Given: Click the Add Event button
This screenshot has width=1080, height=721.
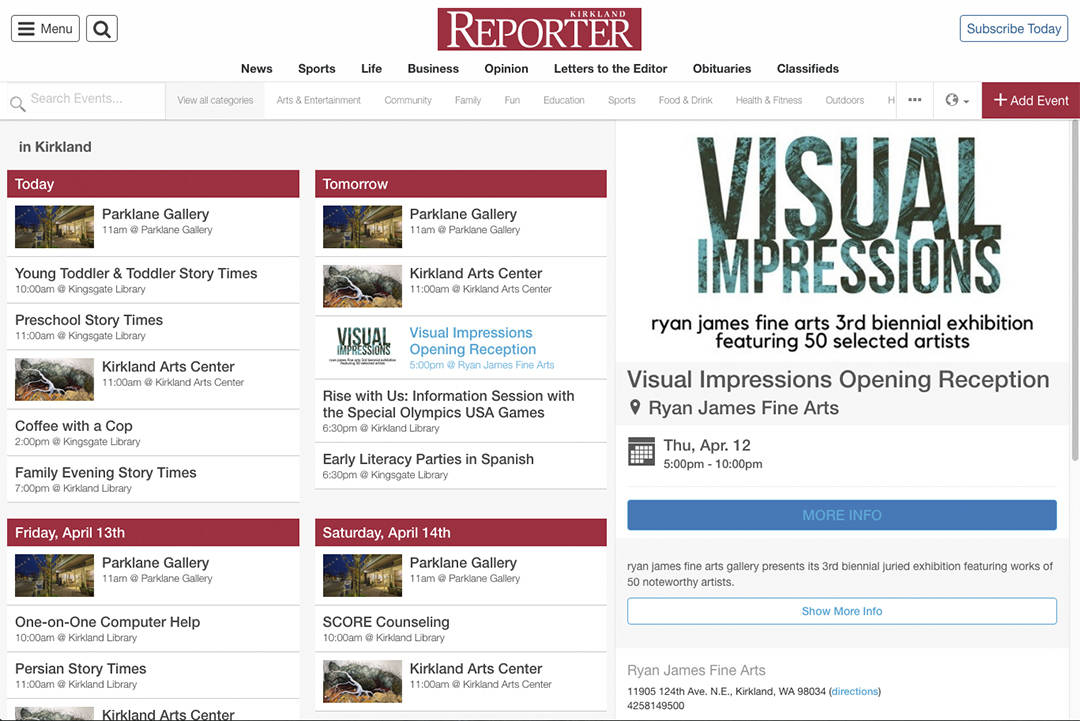Looking at the screenshot, I should click(x=1030, y=101).
